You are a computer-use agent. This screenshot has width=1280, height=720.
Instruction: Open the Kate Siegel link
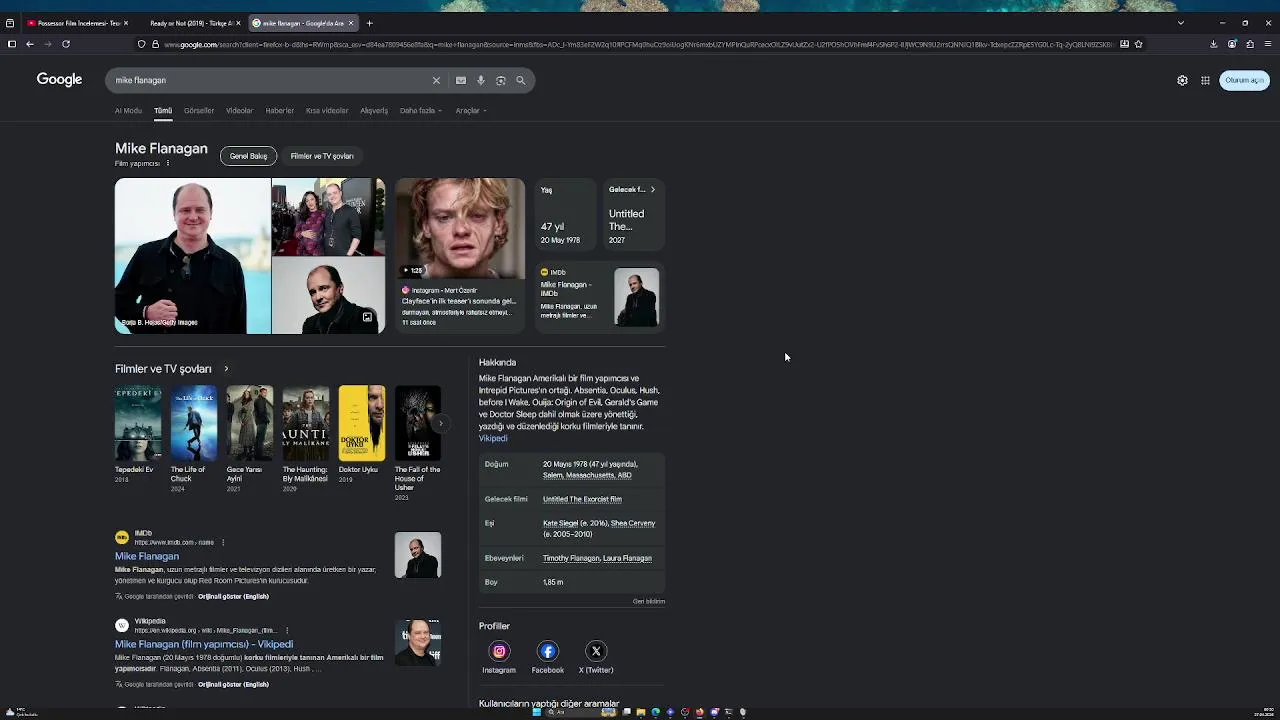point(561,523)
